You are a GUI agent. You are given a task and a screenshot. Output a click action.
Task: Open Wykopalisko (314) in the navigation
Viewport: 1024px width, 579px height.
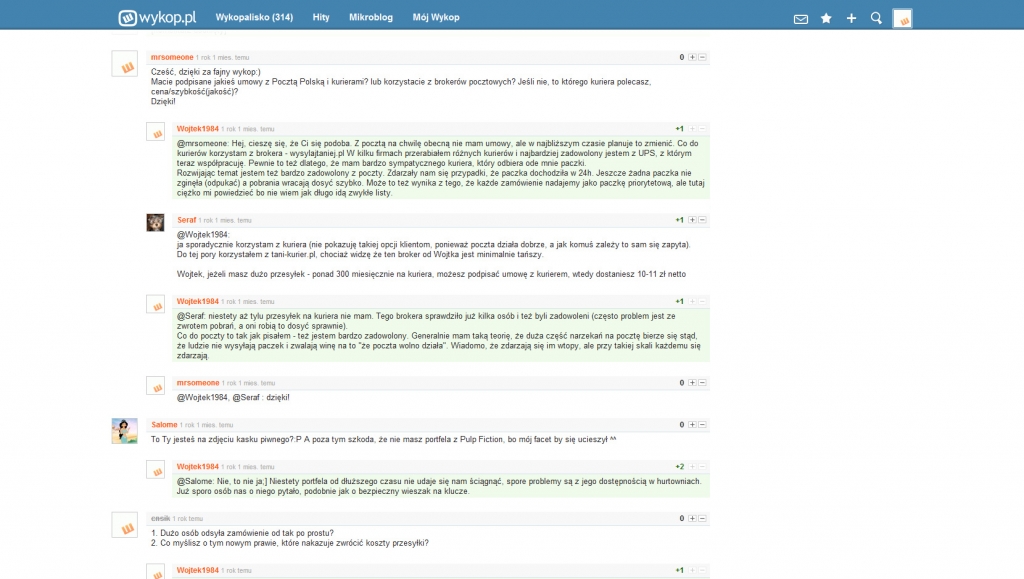tap(254, 18)
